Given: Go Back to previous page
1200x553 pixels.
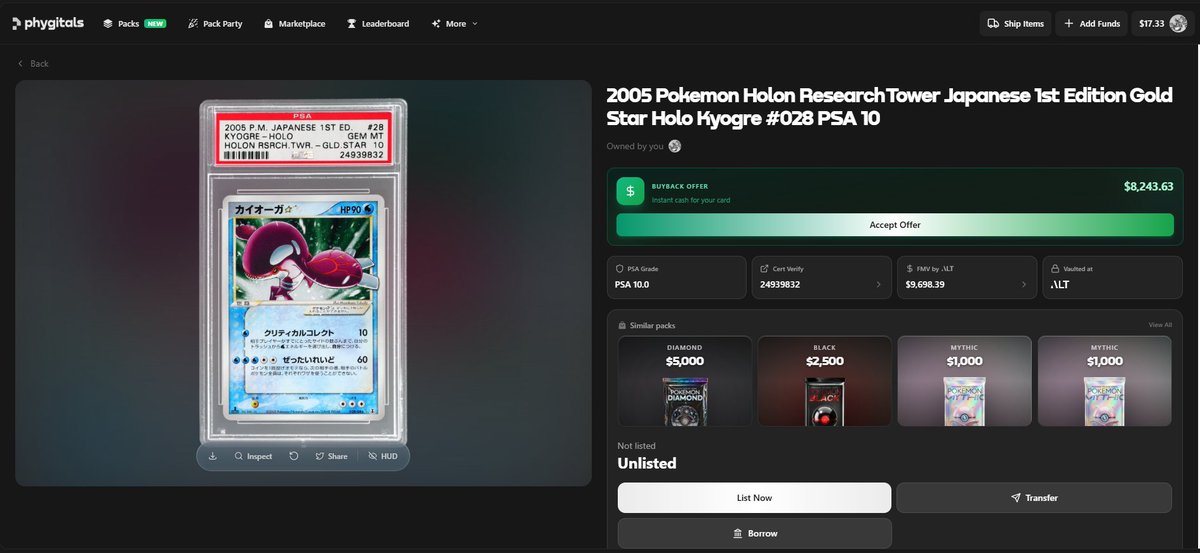Looking at the screenshot, I should (x=33, y=63).
